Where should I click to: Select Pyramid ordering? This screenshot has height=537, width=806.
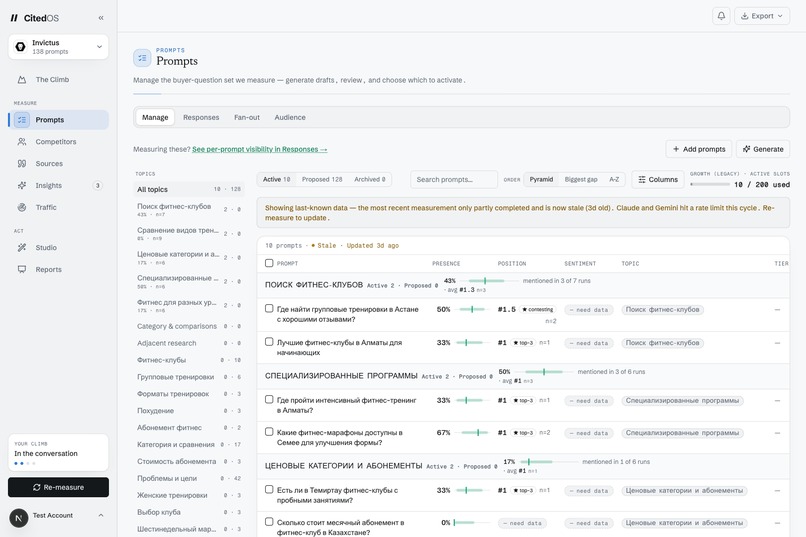(541, 179)
